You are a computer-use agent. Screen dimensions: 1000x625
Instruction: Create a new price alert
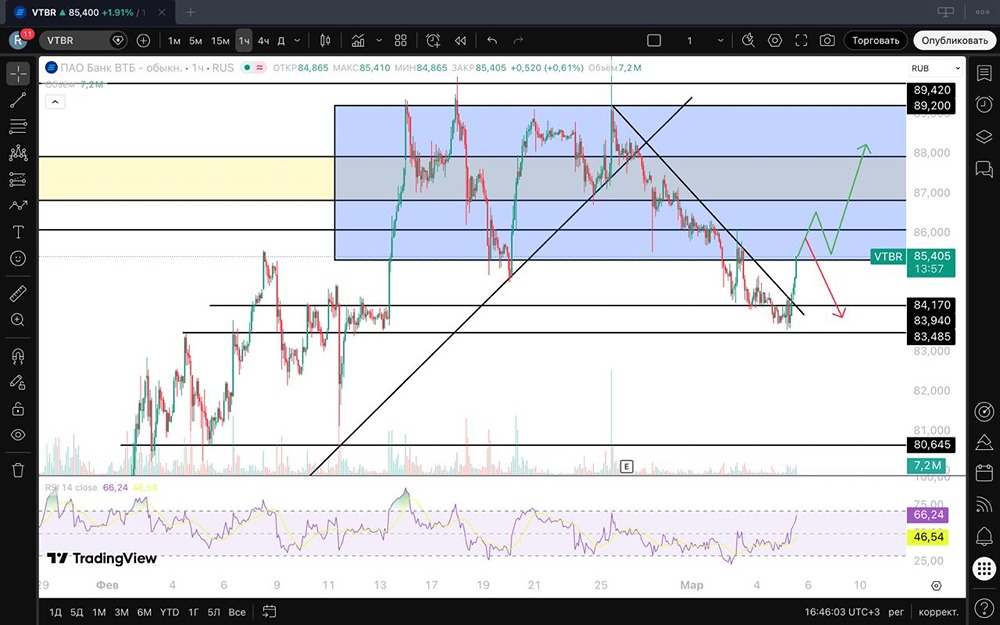[433, 40]
